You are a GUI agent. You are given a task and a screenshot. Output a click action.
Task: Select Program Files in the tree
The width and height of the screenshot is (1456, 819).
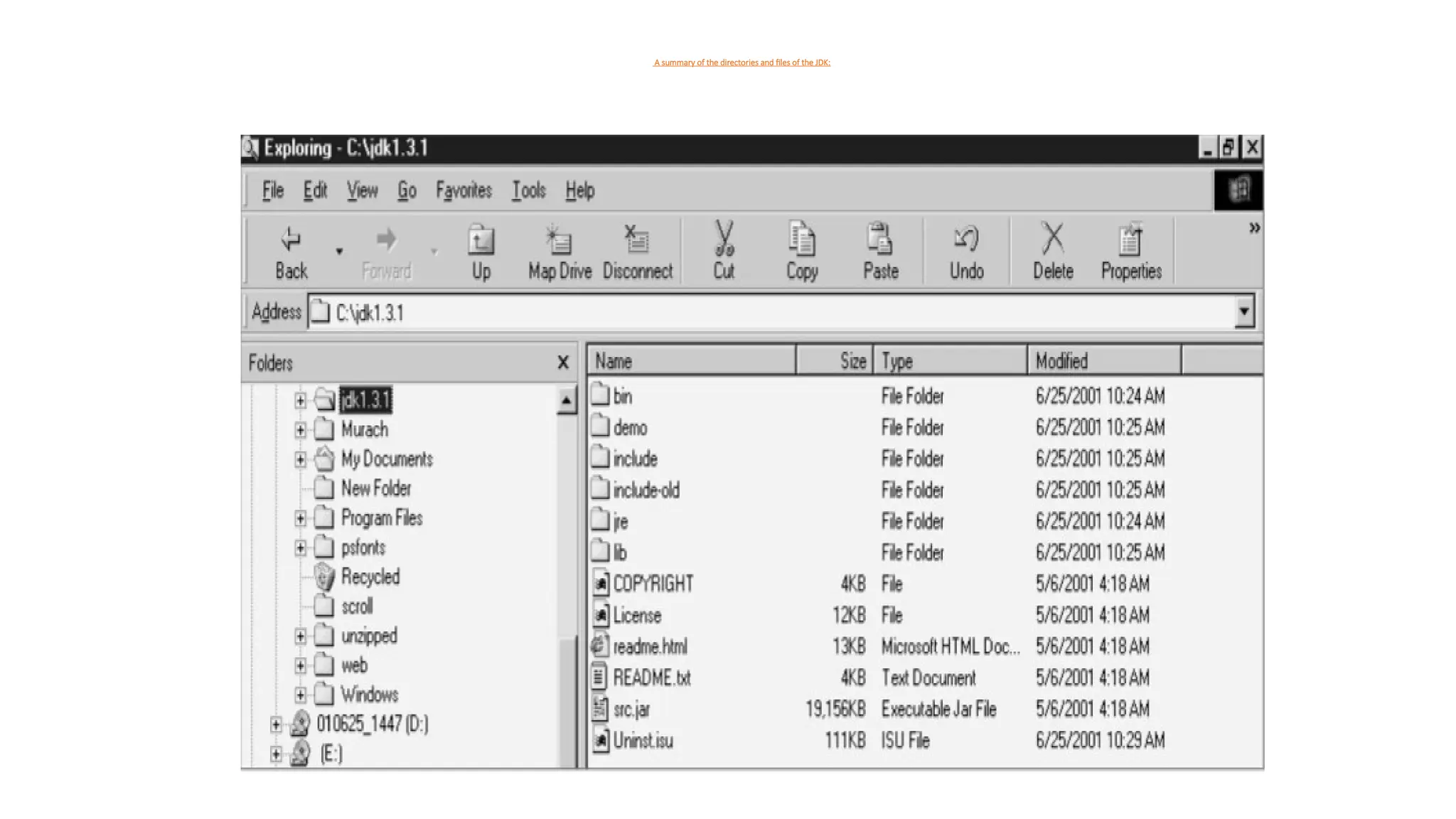pos(382,518)
